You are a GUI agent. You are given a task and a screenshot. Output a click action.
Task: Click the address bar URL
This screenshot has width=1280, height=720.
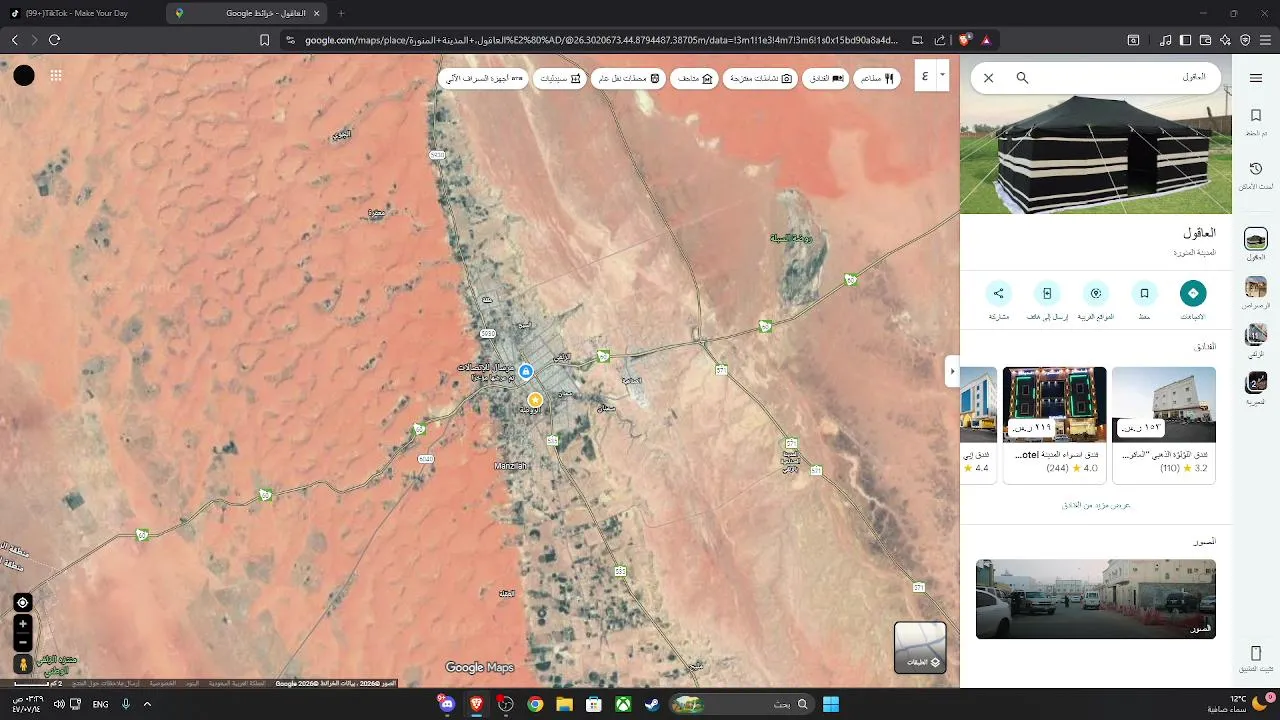point(601,40)
